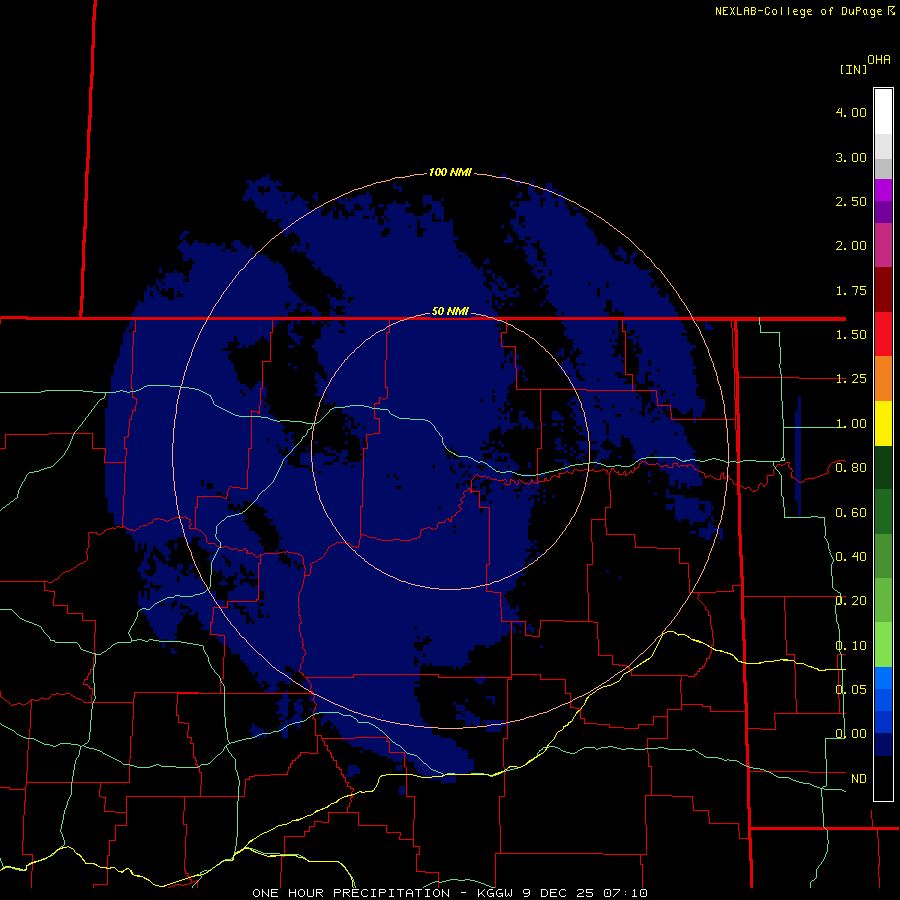Select the yellow legend swatch
This screenshot has width=900, height=900.
point(883,423)
